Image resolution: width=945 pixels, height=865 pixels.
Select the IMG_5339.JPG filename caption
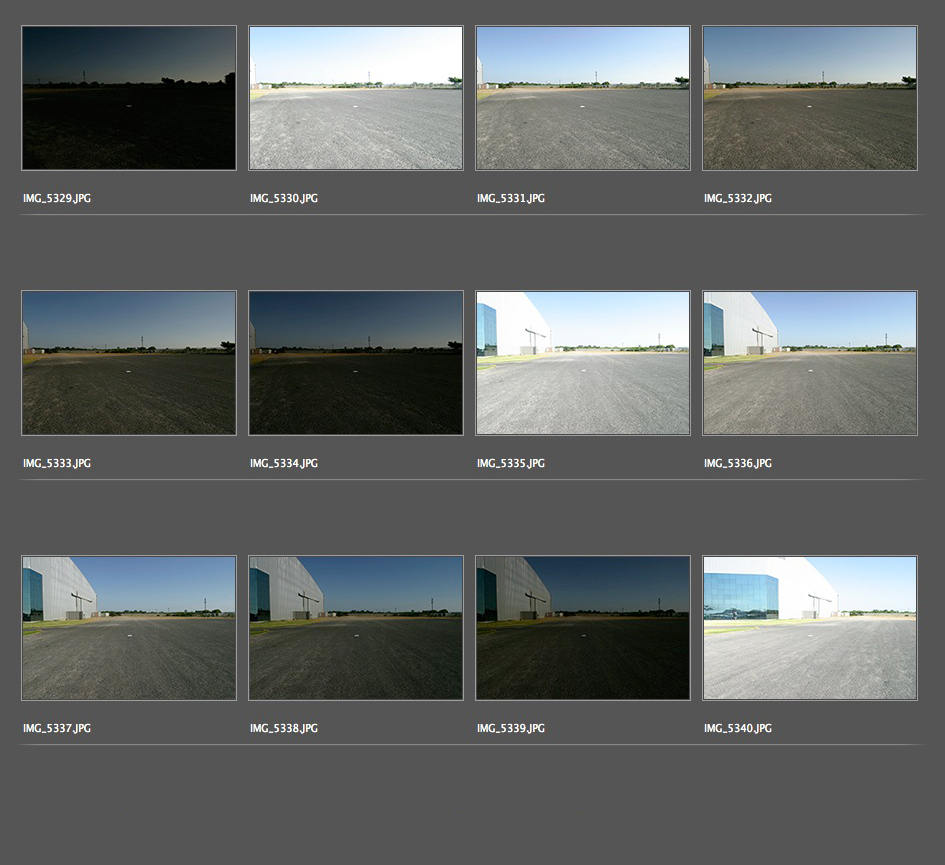(511, 729)
